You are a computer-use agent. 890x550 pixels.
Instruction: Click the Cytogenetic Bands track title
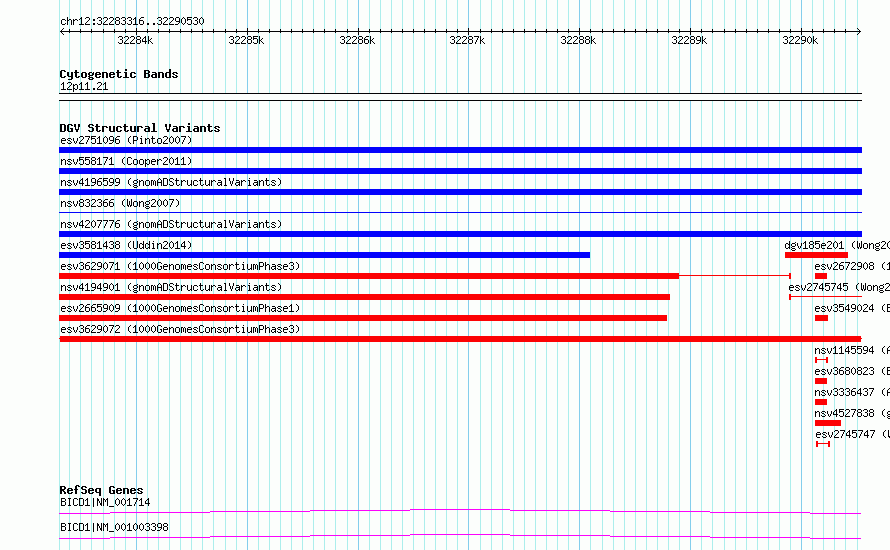119,74
